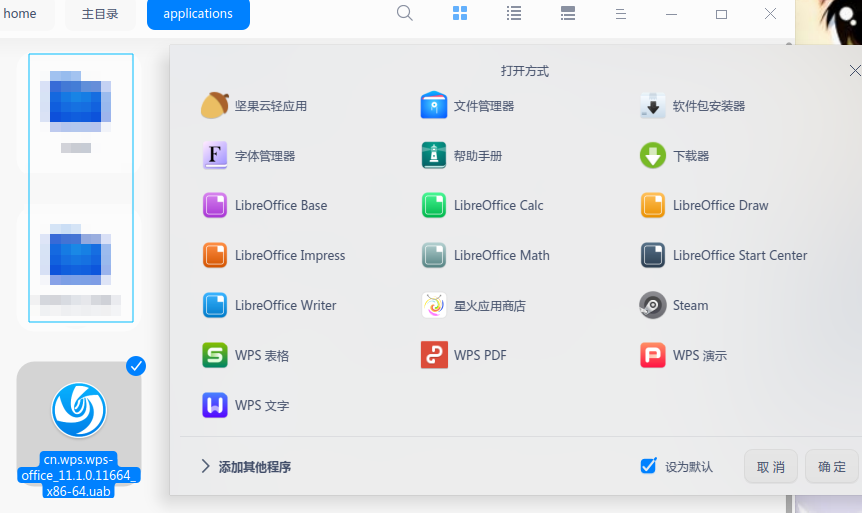
Task: Select LibreOffice Draw icon
Action: [653, 206]
